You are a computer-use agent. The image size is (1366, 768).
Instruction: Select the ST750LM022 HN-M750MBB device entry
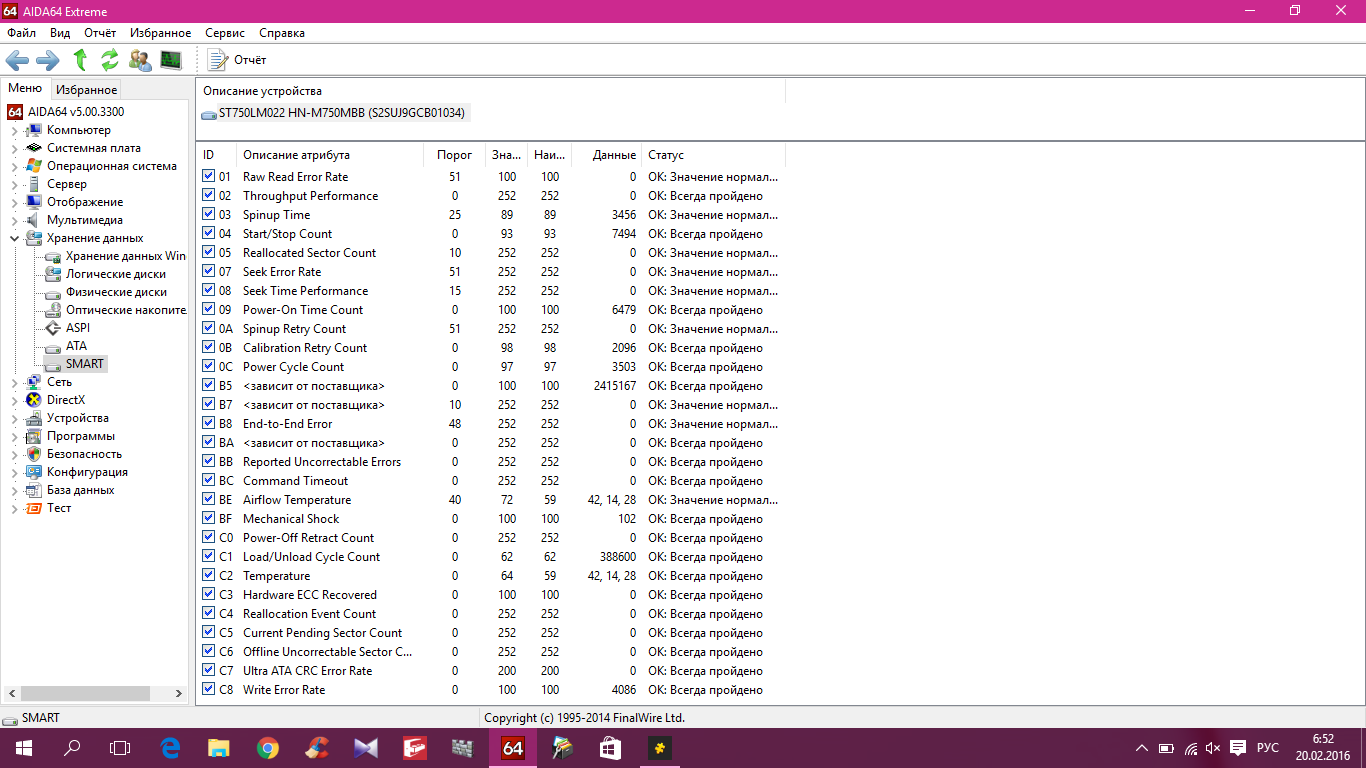pos(334,113)
